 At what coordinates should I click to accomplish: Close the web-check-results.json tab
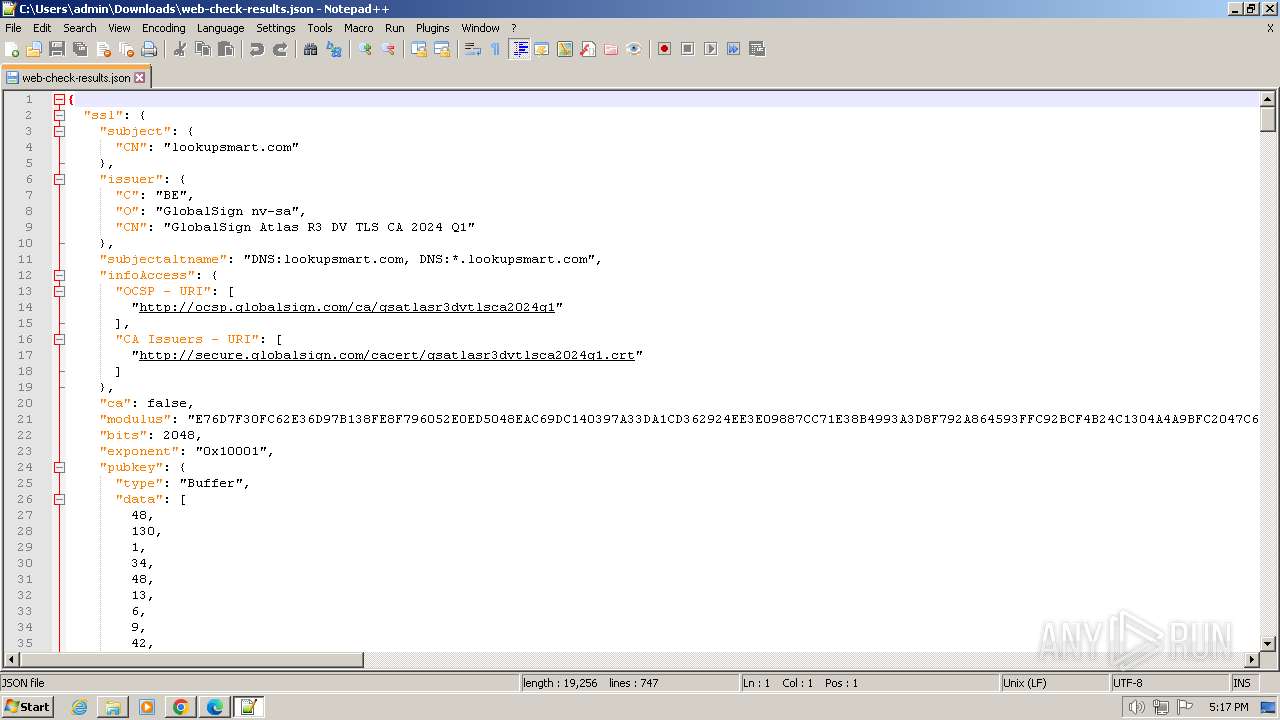pyautogui.click(x=139, y=77)
